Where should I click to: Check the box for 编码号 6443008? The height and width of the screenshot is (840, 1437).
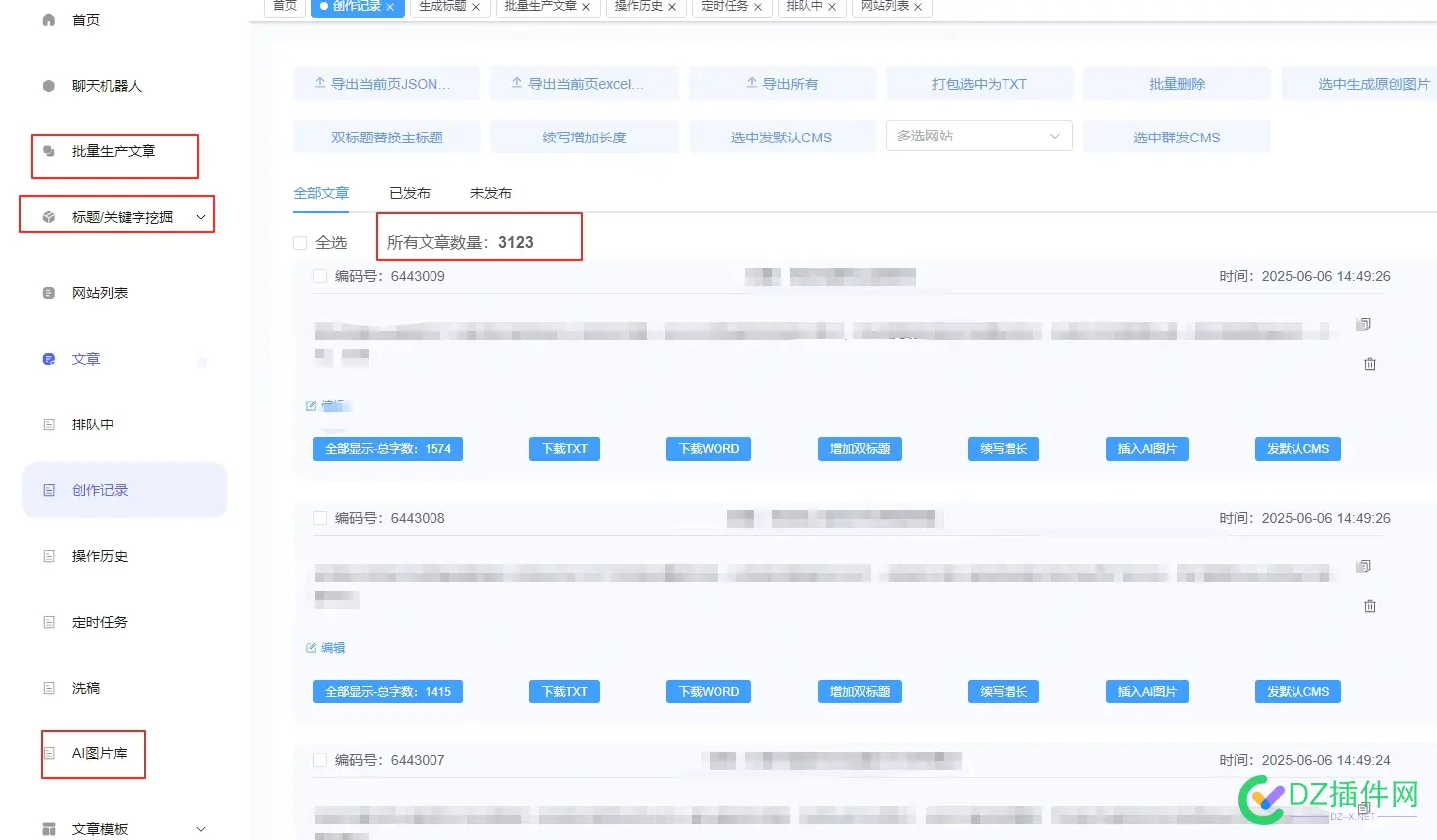pyautogui.click(x=320, y=518)
